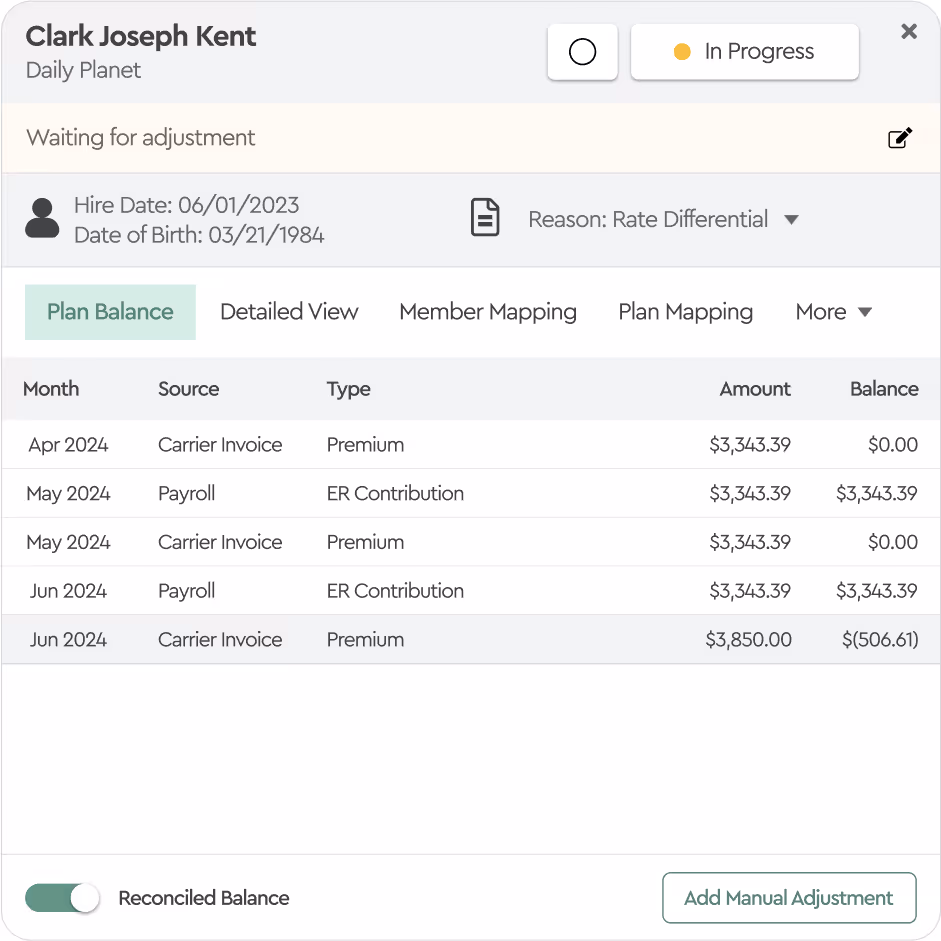941x941 pixels.
Task: Click the Add Manual Adjustment button
Action: (x=789, y=898)
